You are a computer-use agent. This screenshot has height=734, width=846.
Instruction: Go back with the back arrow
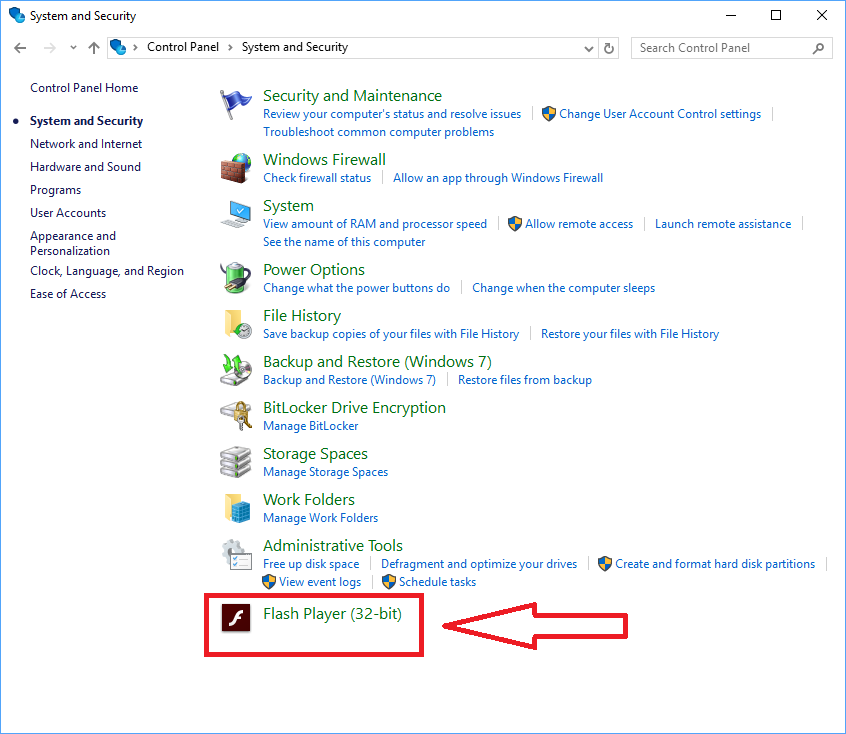pyautogui.click(x=20, y=48)
